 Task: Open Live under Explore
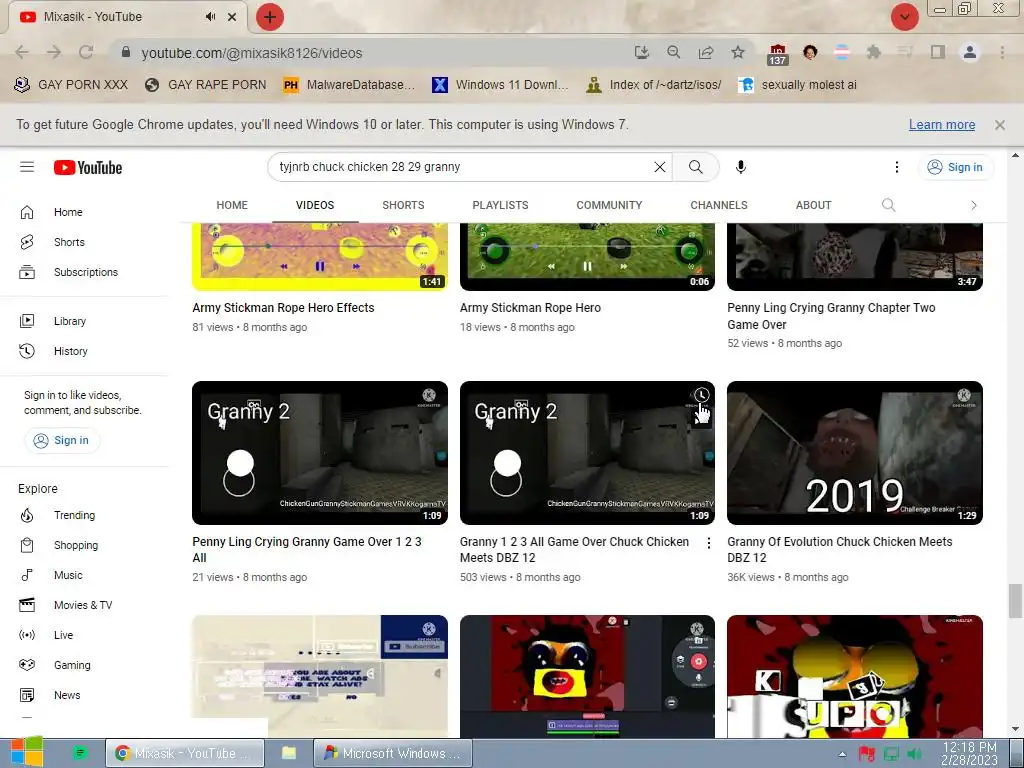63,635
